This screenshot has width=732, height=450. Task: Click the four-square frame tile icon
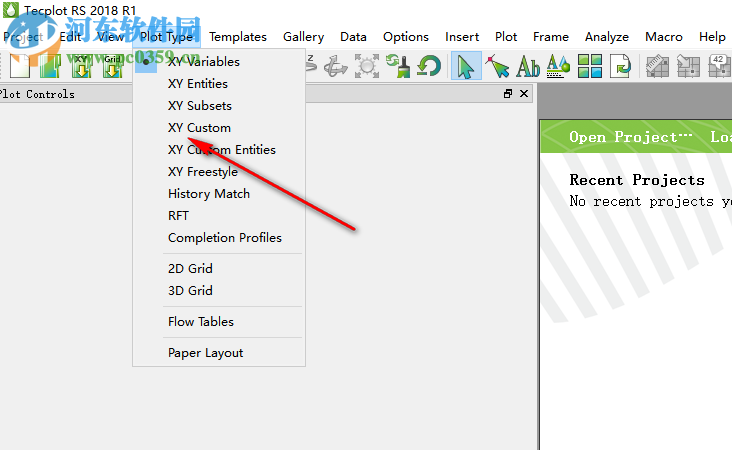click(x=590, y=66)
